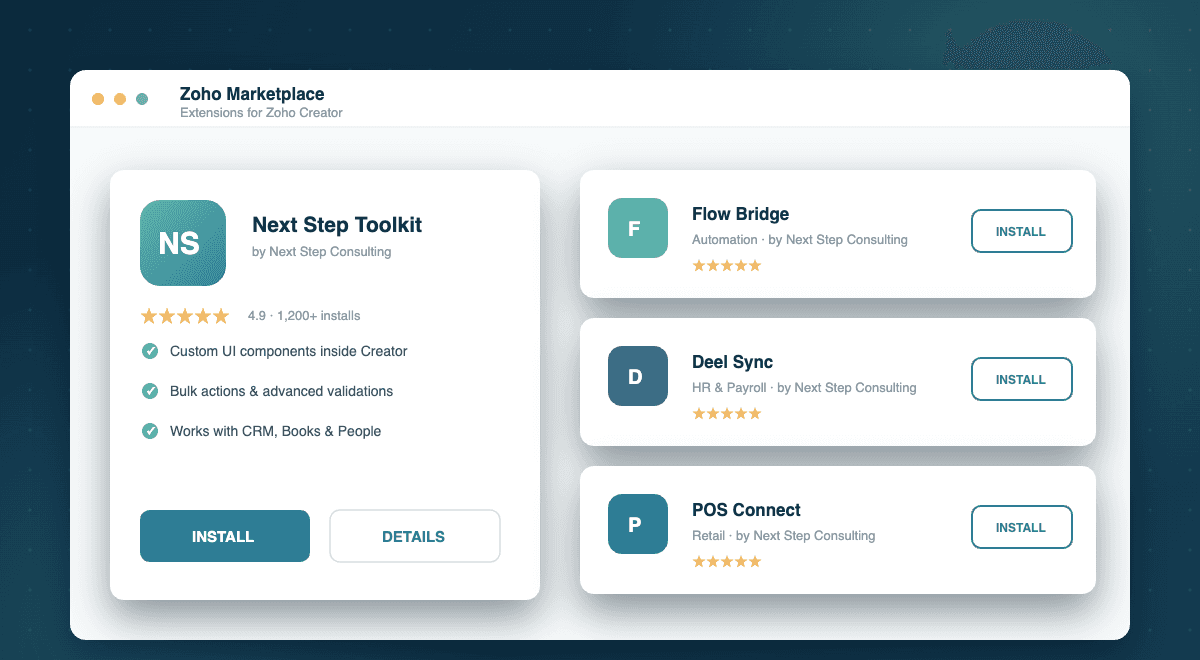This screenshot has height=660, width=1200.
Task: Install the POS Connect extension
Action: pyautogui.click(x=1022, y=527)
